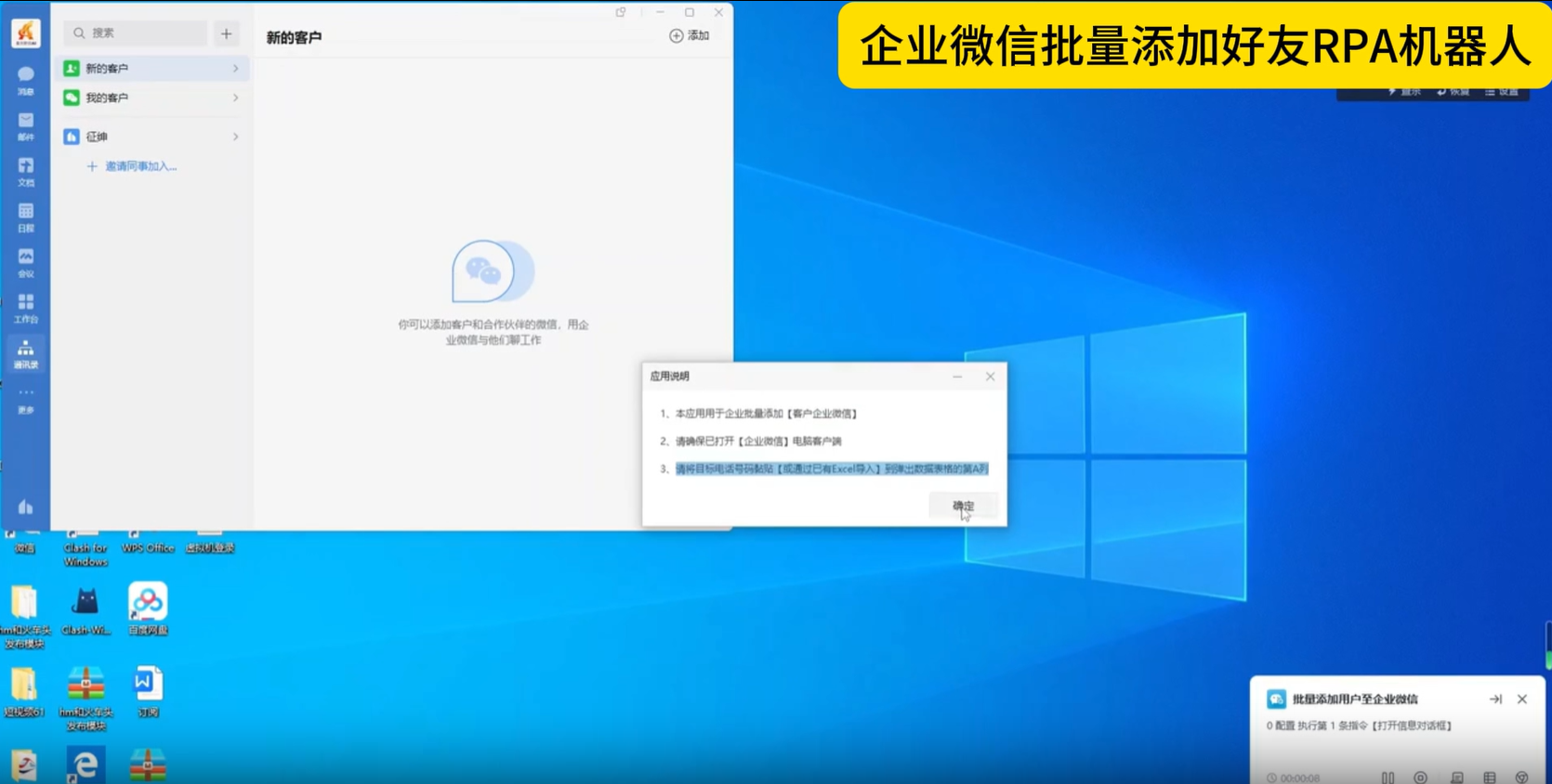Focus the 搜索 search box

(136, 33)
